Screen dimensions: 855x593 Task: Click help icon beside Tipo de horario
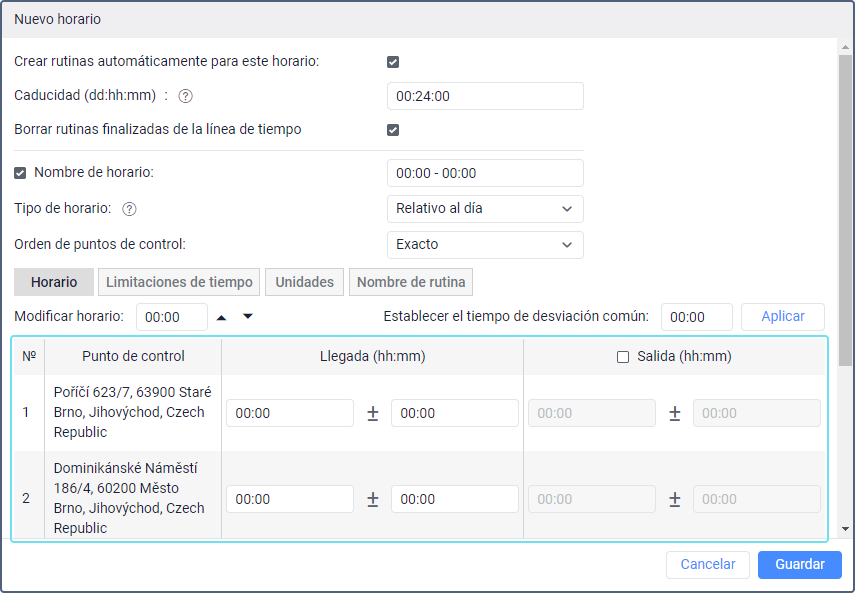129,209
